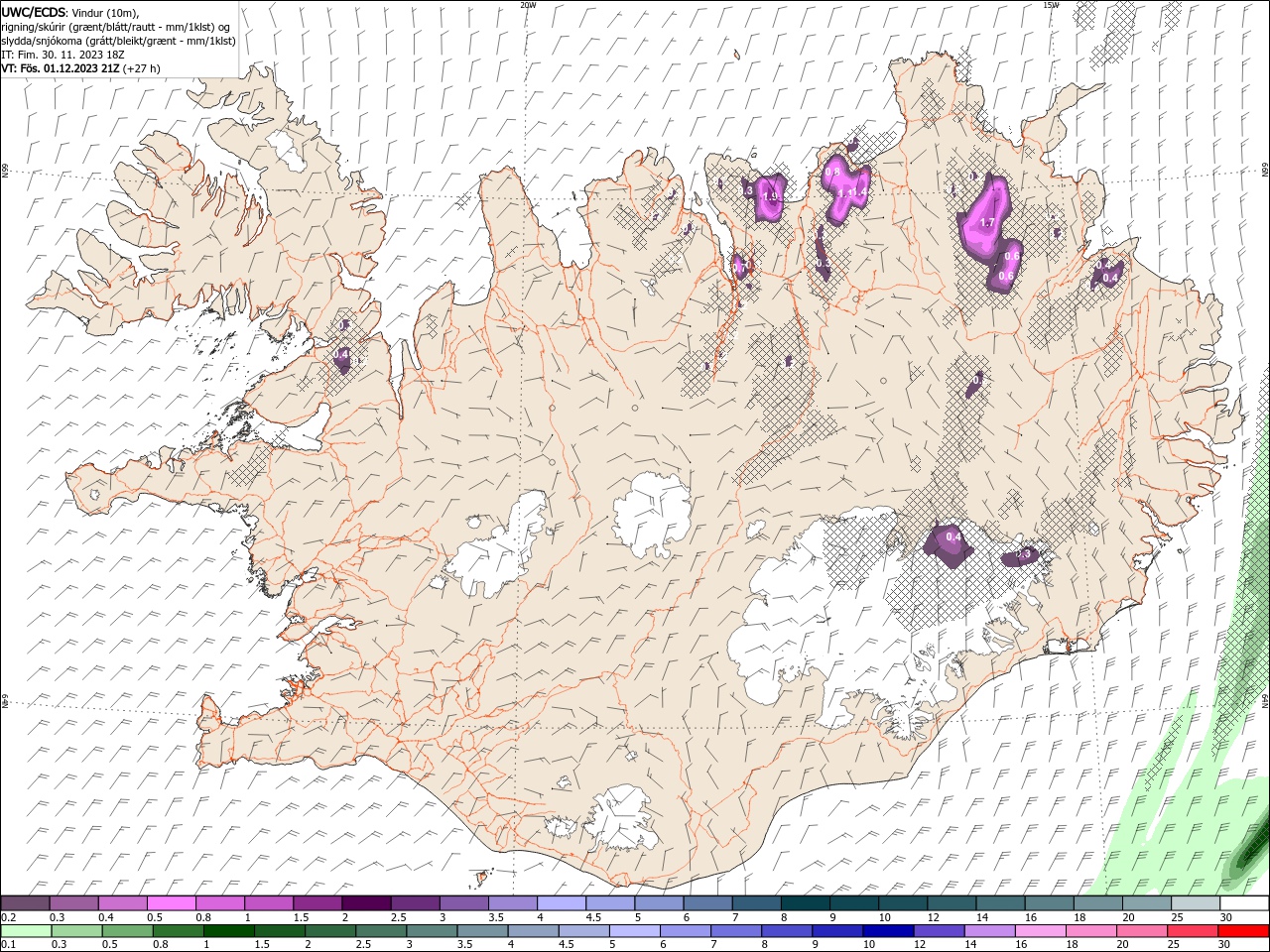Image resolution: width=1270 pixels, height=952 pixels.
Task: Select the dark green 1 swatch in the lower rain scale
Action: coord(229,930)
